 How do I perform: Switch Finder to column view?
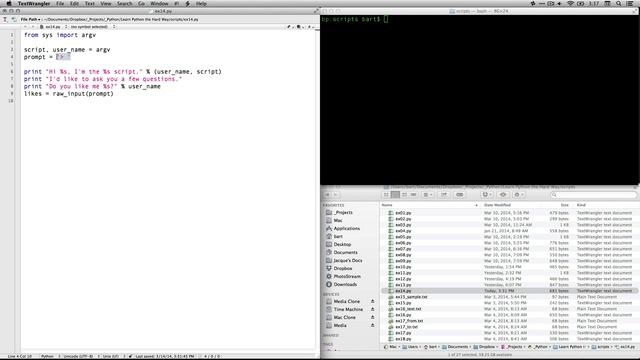coord(404,195)
